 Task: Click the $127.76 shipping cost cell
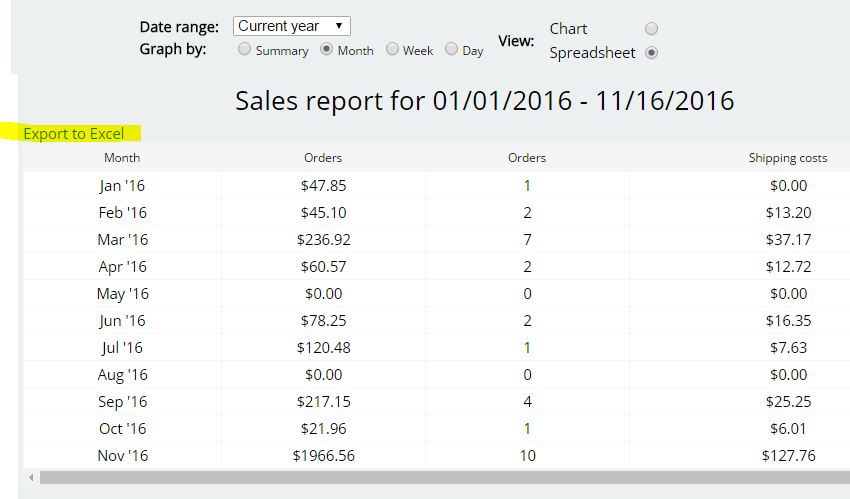click(x=788, y=456)
